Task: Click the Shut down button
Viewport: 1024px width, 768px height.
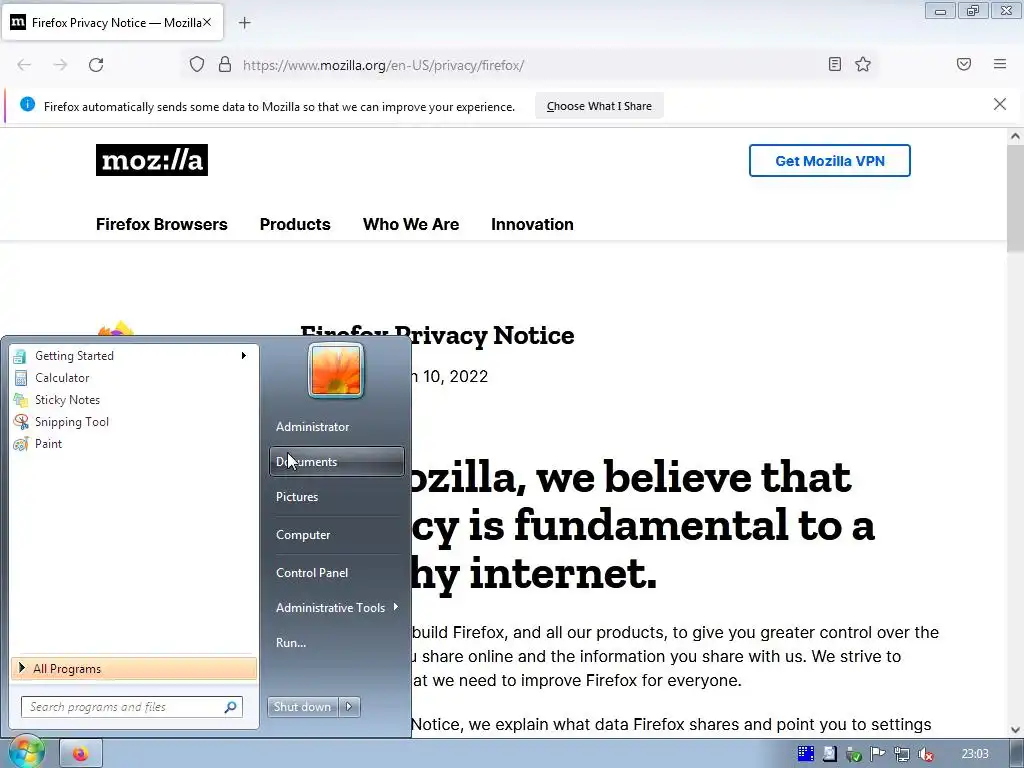Action: tap(303, 707)
